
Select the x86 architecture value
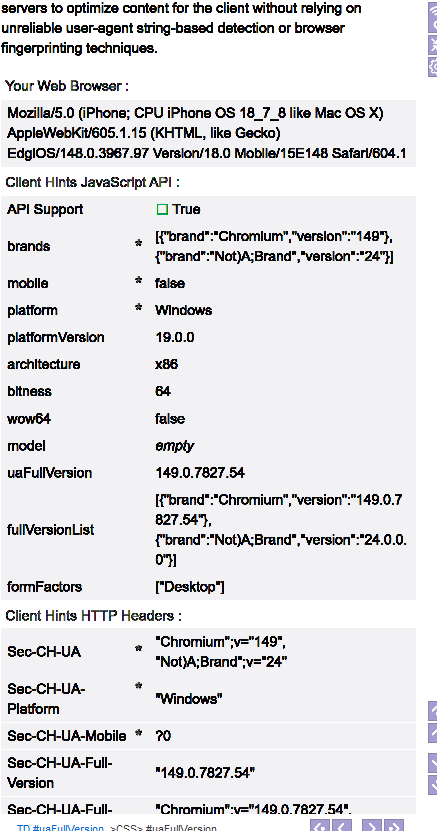pos(166,365)
